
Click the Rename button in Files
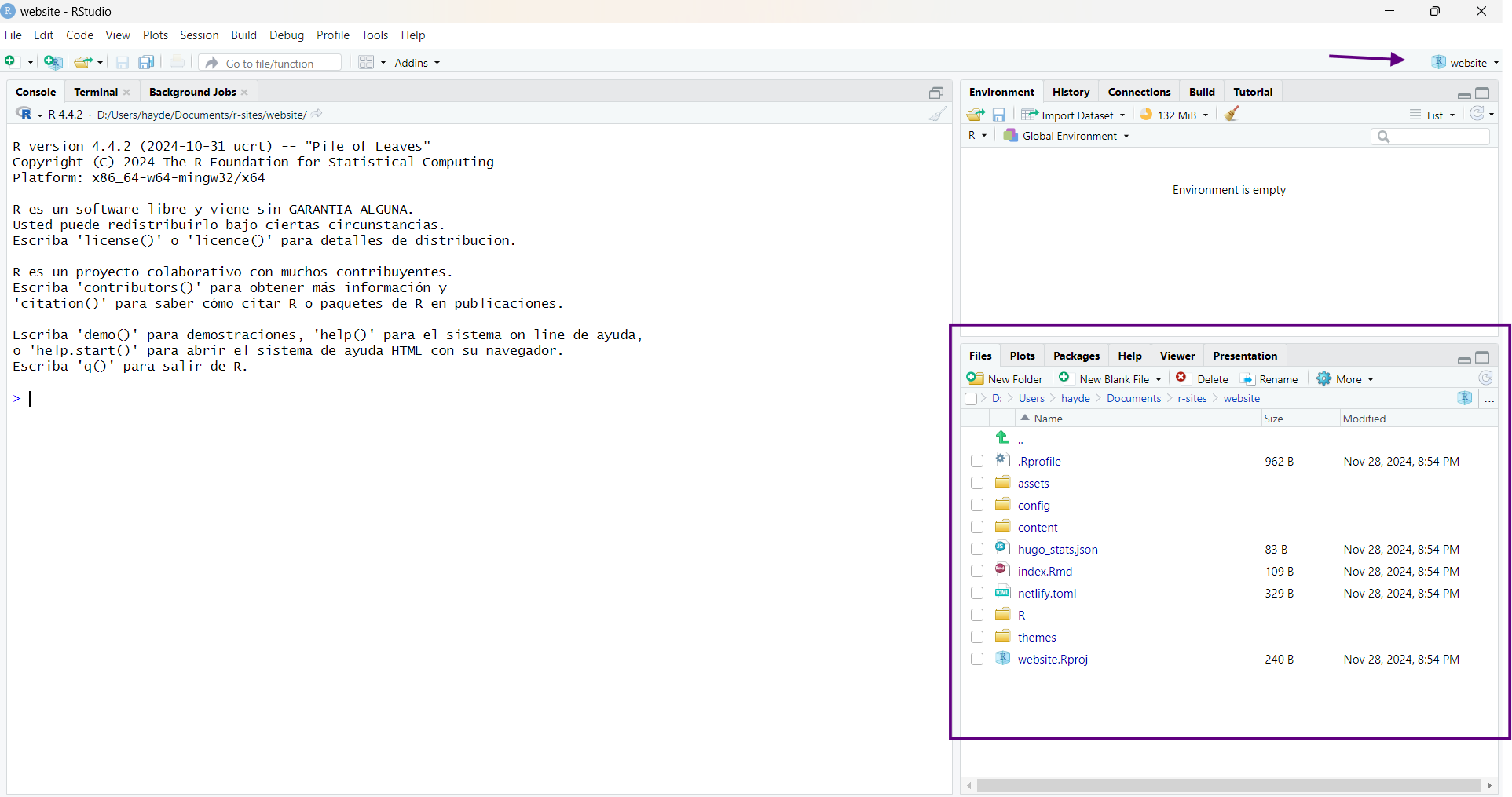[x=1269, y=379]
